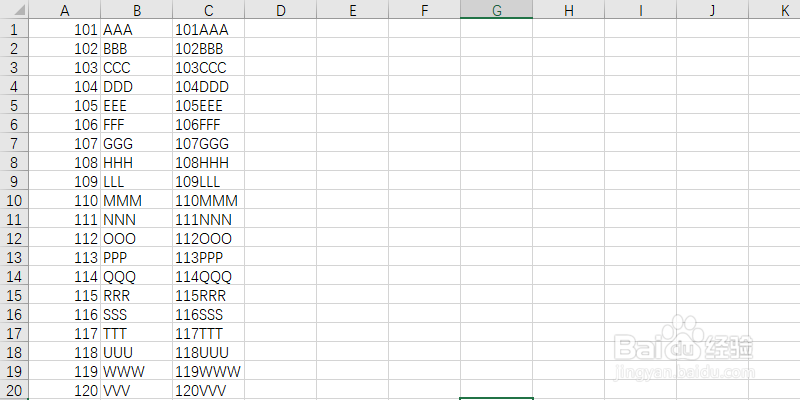Select column F header
Screen dimensions: 800x400
(x=424, y=9)
